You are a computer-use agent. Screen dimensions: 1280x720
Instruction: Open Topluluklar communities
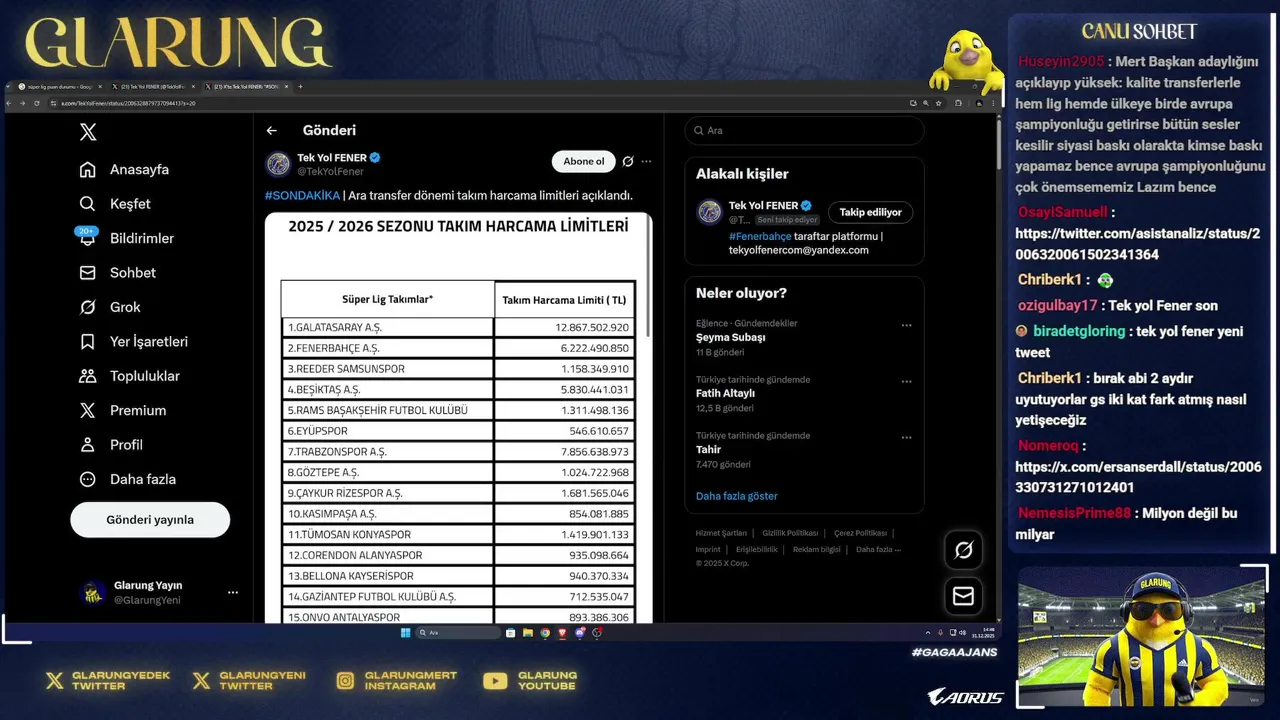click(129, 376)
